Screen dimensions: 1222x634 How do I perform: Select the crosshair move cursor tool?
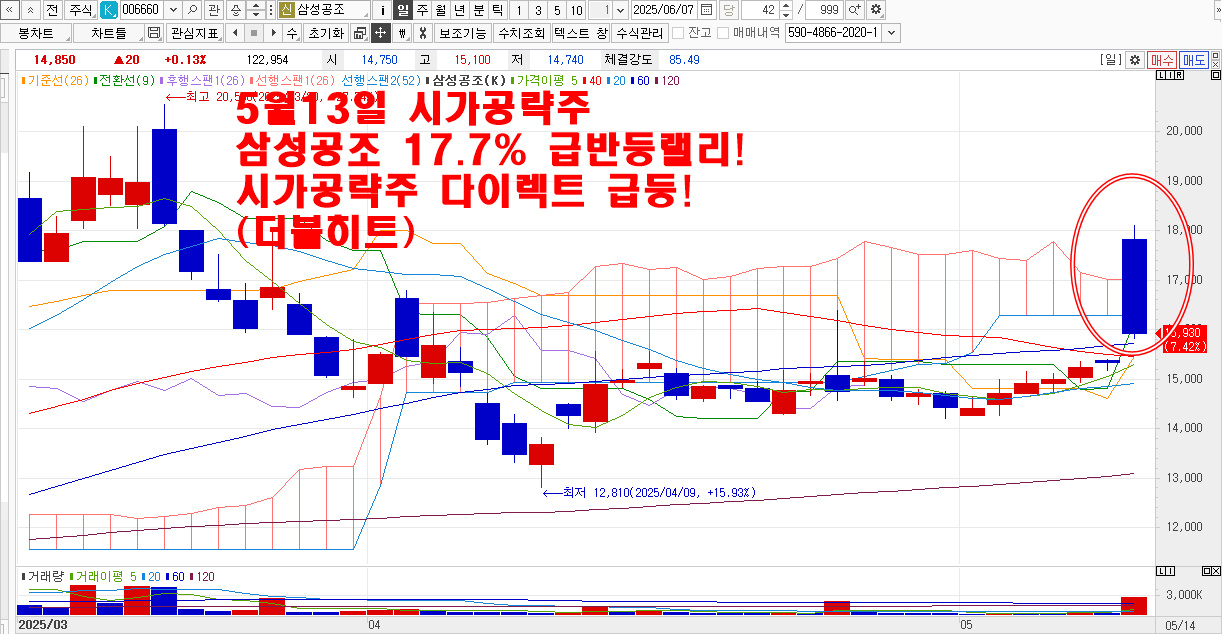(x=380, y=33)
